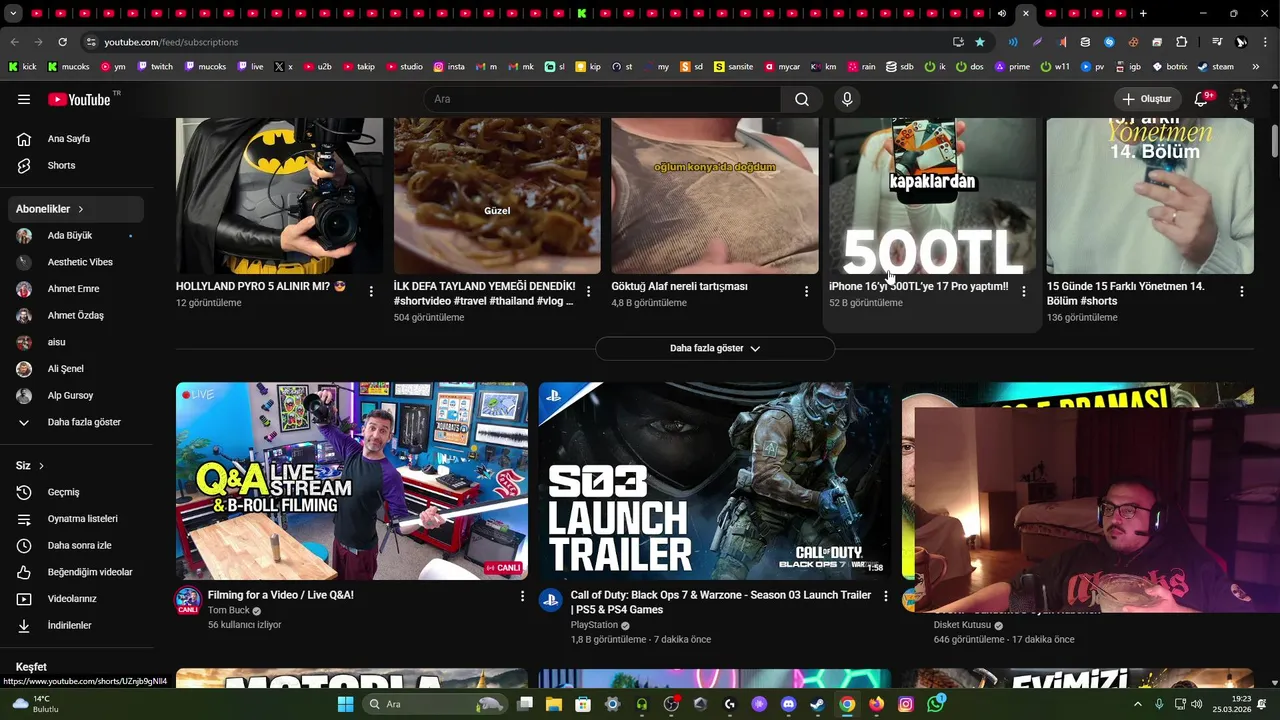
Task: Open more options for Call of Duty trailer
Action: point(885,596)
